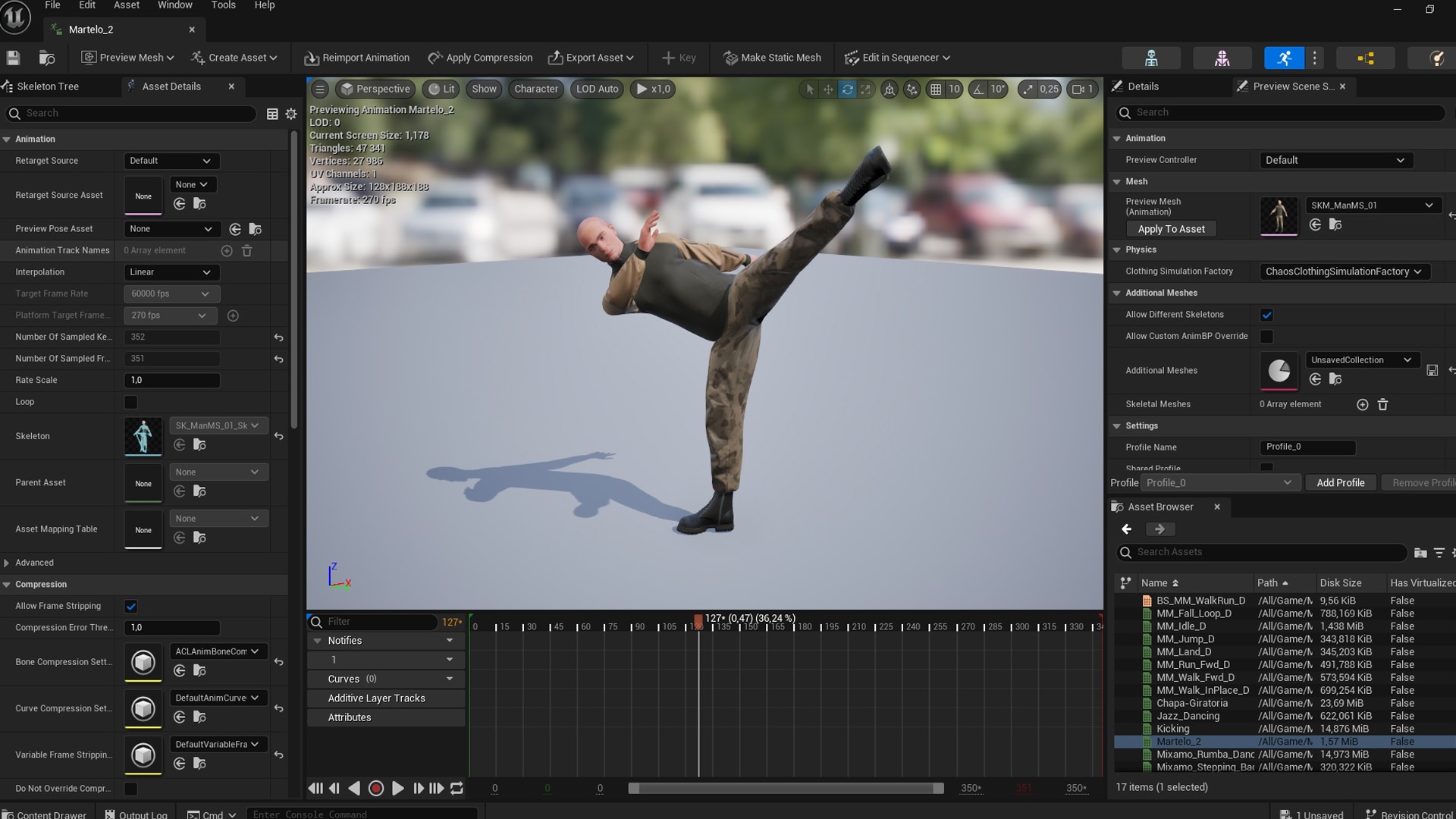
Task: Open the Skeleton editor mode
Action: 1151,58
